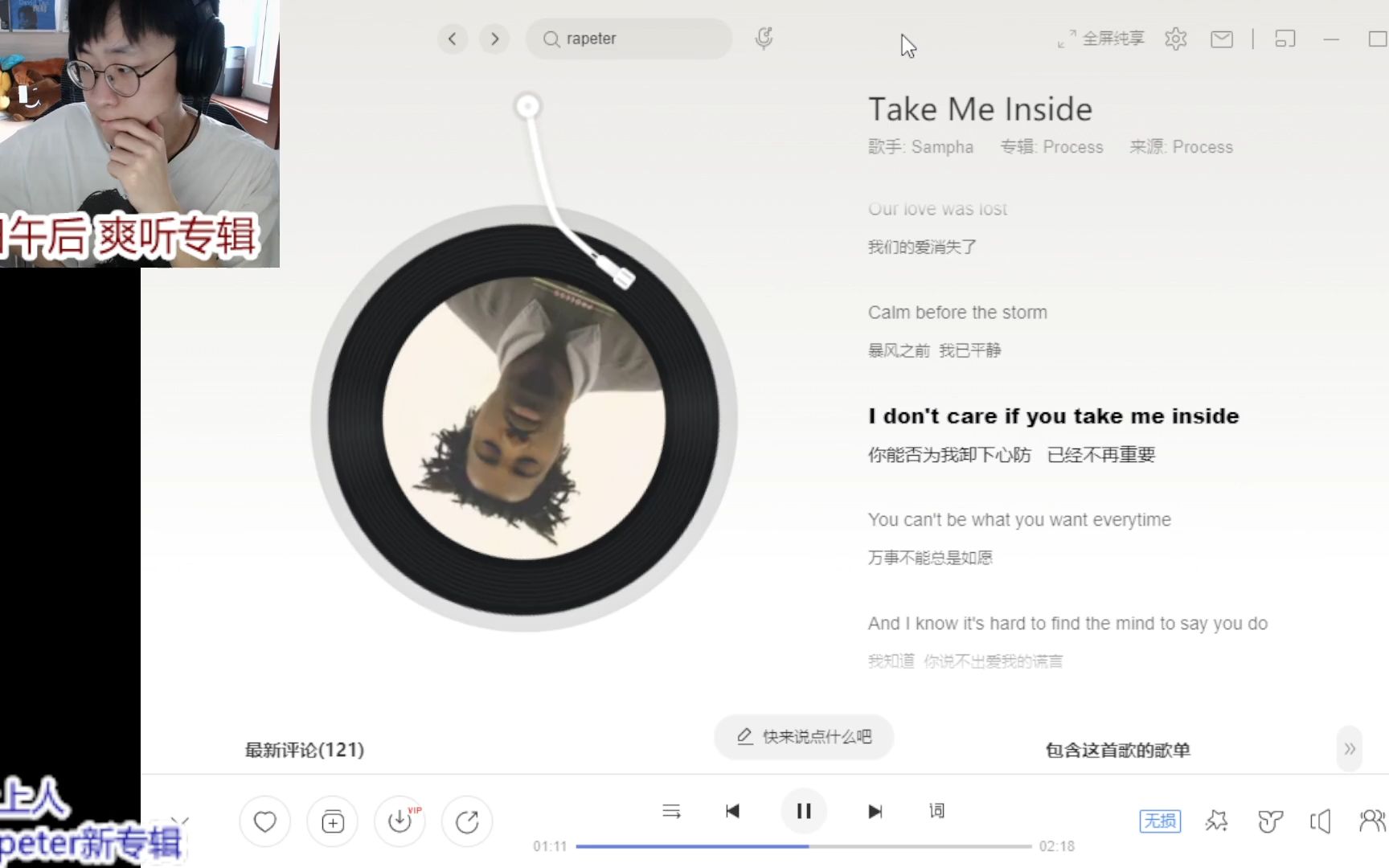The image size is (1389, 868).
Task: Share the song with share arrow icon
Action: [467, 821]
